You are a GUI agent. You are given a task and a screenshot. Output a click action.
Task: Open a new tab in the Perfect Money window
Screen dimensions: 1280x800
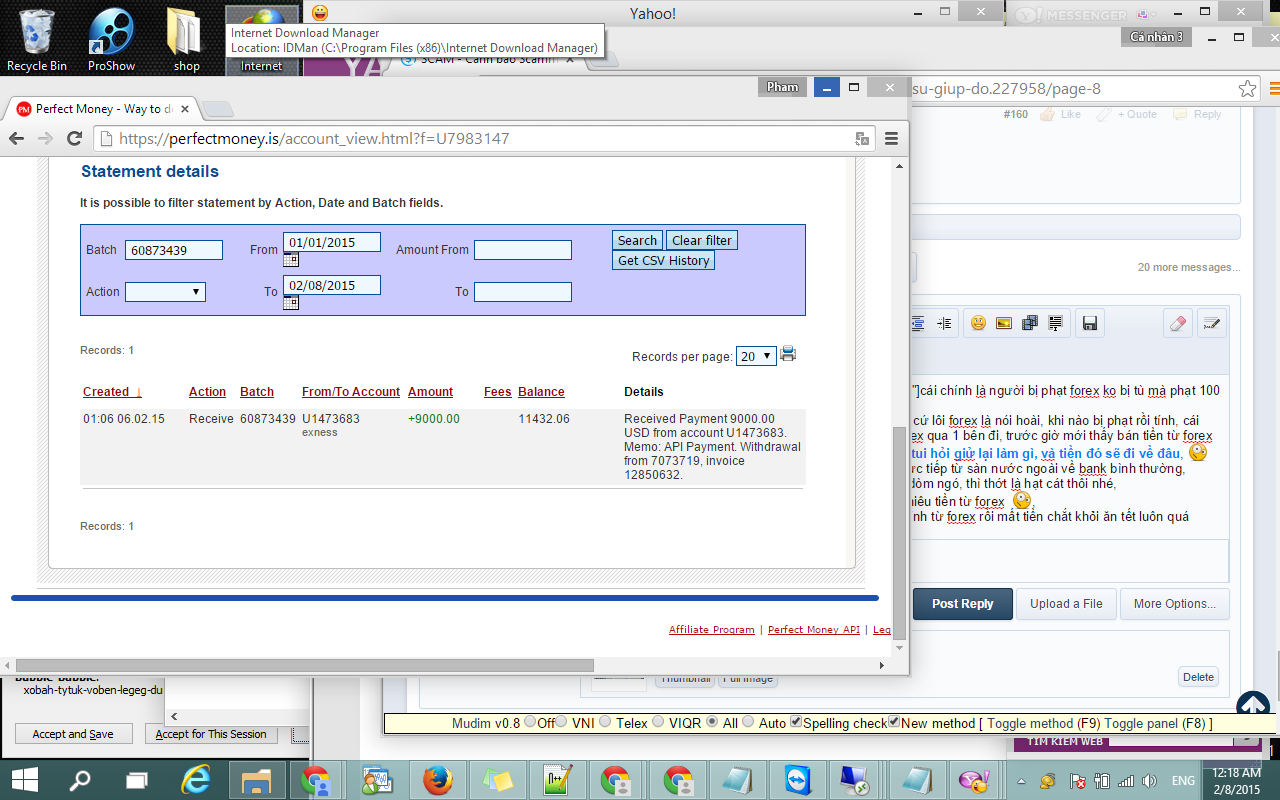click(x=220, y=109)
